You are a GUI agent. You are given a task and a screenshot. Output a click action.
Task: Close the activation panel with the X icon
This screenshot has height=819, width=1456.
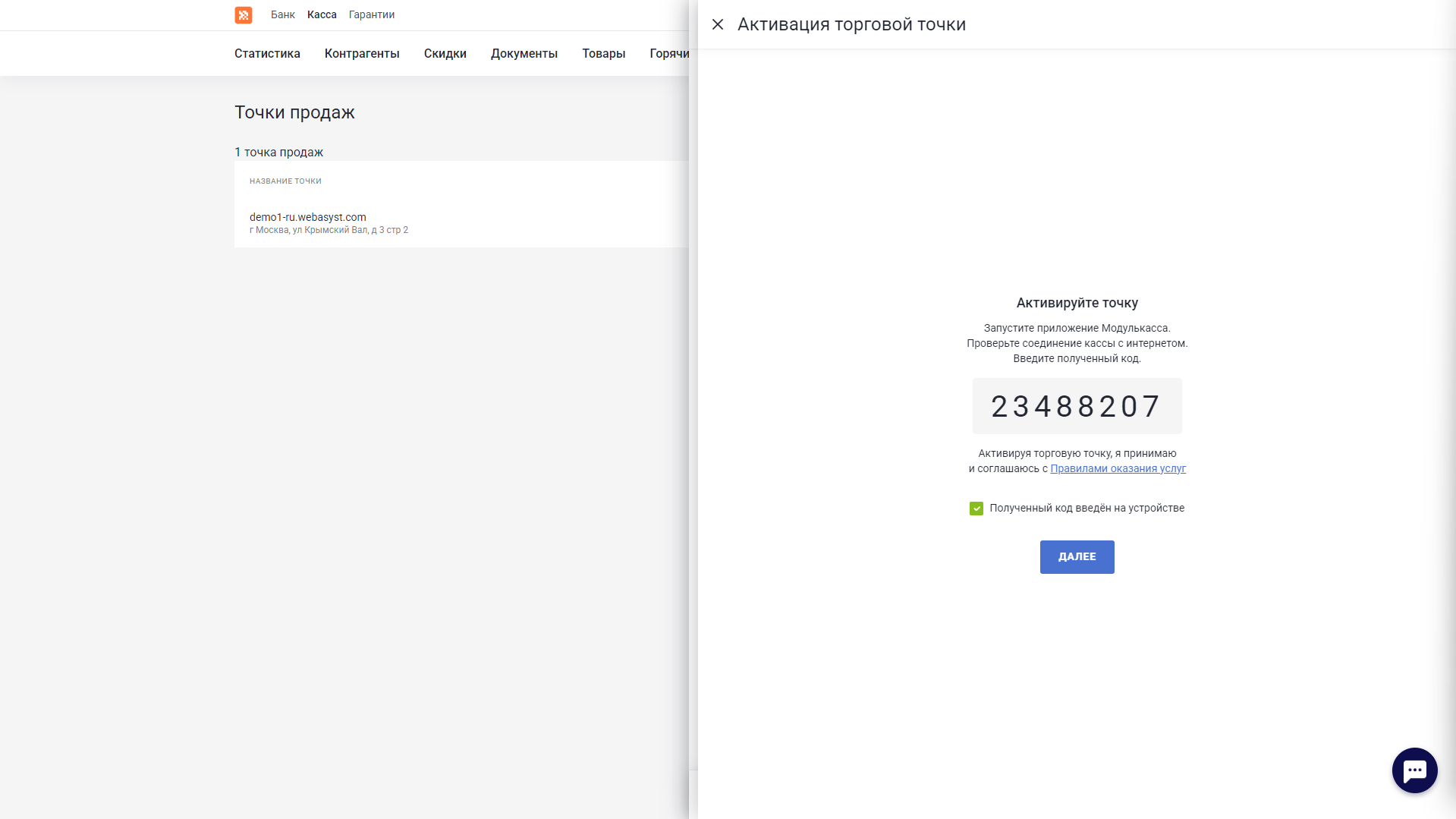tap(718, 24)
